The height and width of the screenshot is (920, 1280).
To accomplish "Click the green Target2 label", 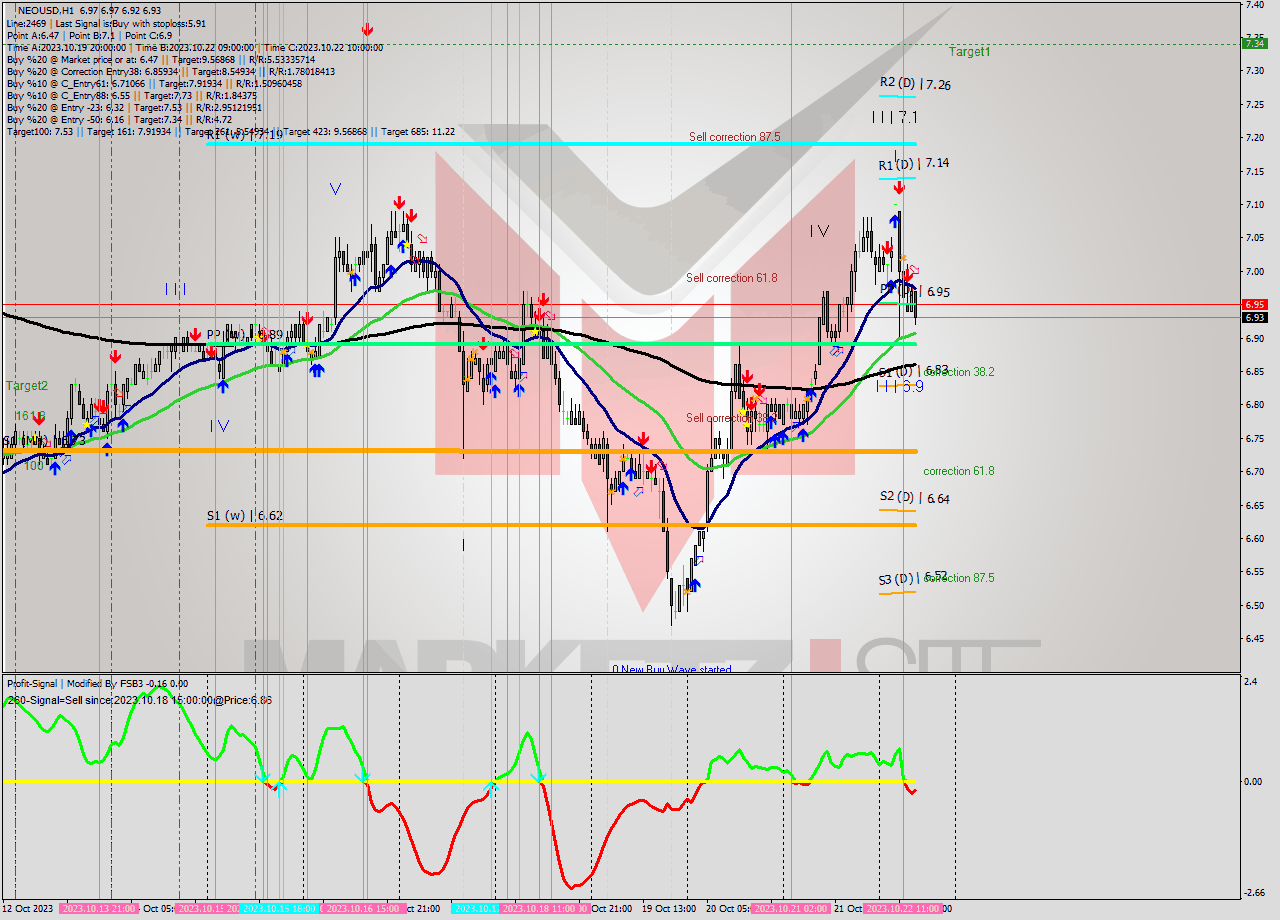I will [x=27, y=385].
